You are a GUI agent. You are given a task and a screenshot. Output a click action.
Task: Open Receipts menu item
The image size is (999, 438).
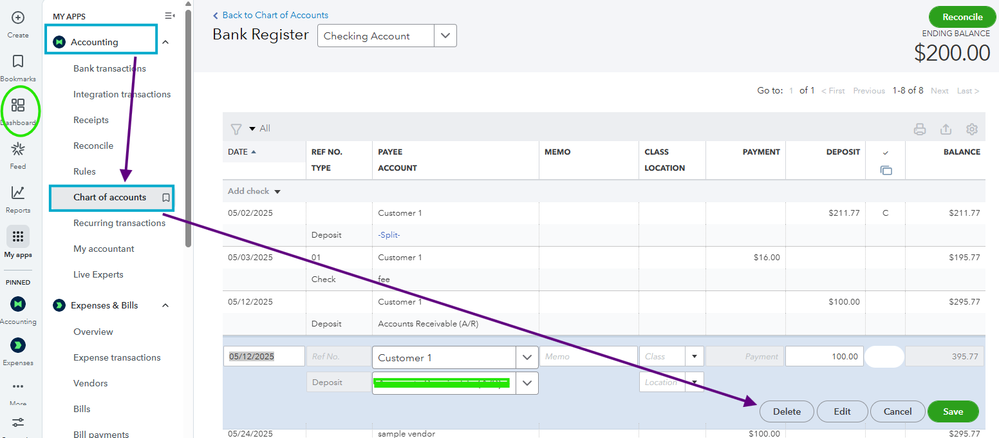coord(91,120)
